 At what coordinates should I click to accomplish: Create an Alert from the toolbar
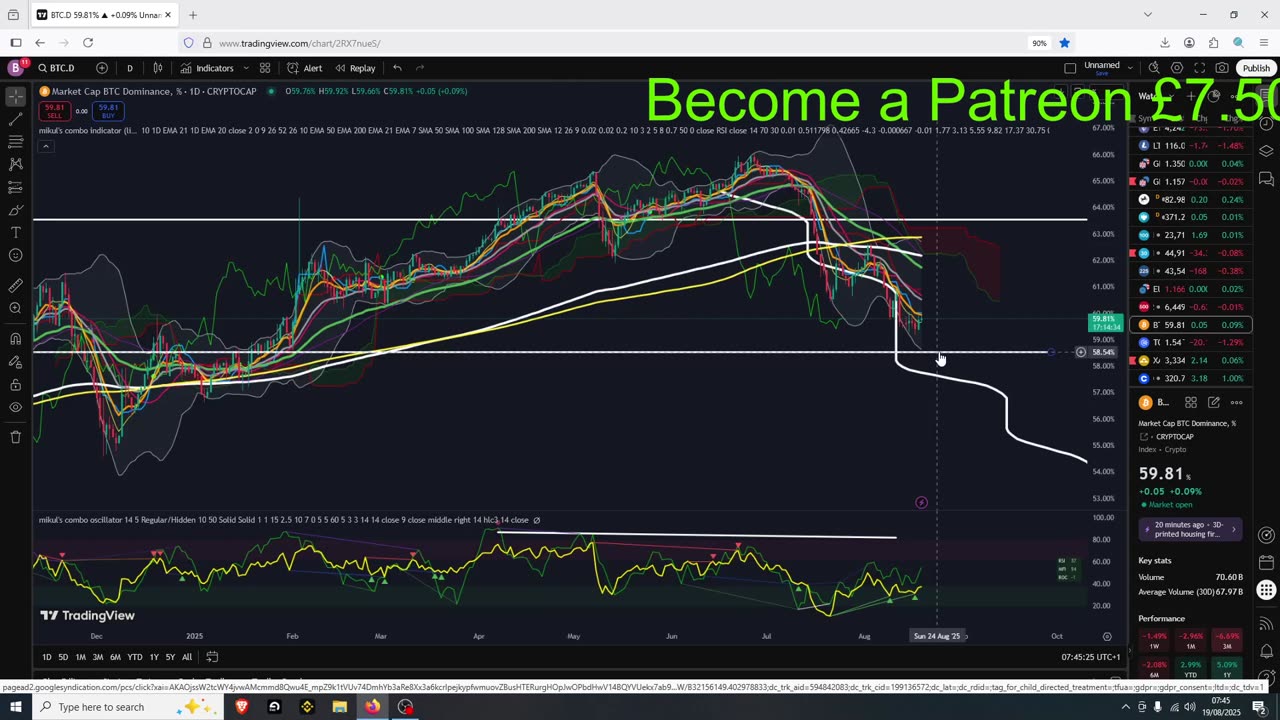(304, 68)
